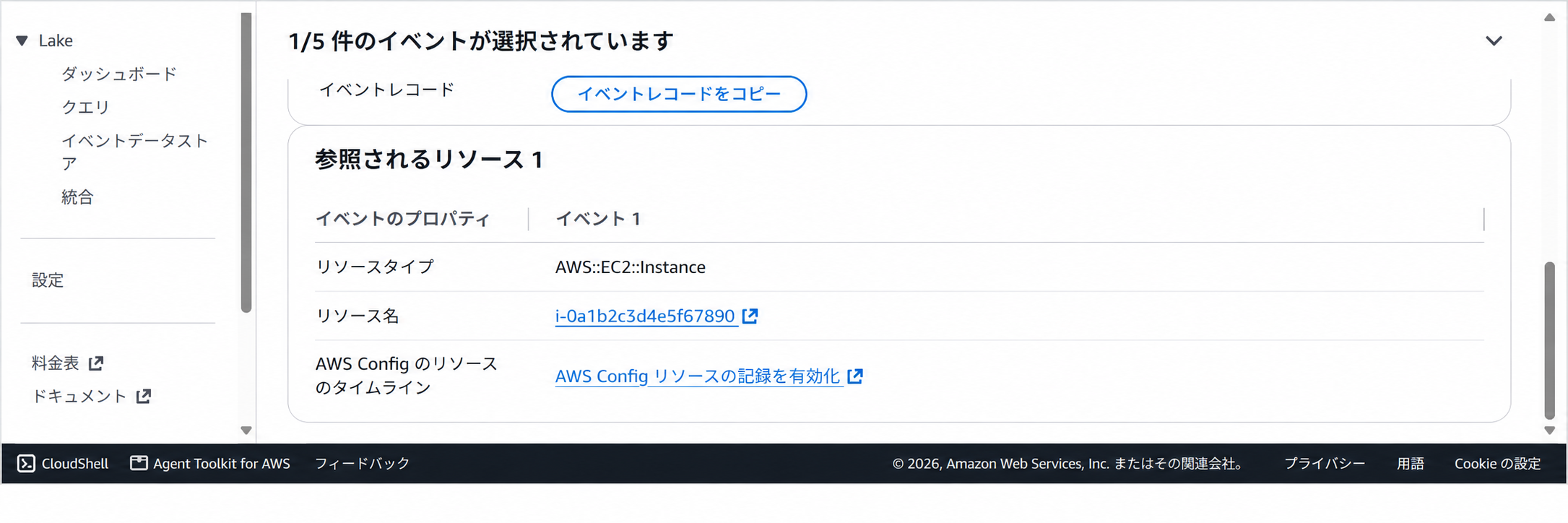This screenshot has width=1568, height=523.
Task: Click external link icon beside AWS Config link
Action: (855, 376)
